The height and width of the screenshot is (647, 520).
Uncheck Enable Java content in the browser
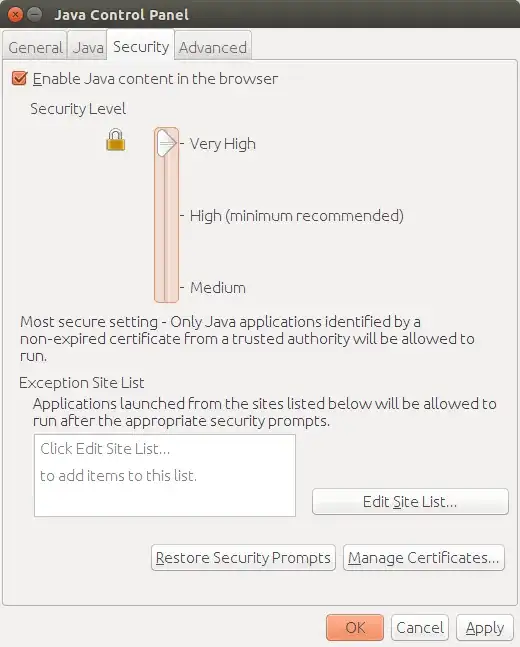19,78
